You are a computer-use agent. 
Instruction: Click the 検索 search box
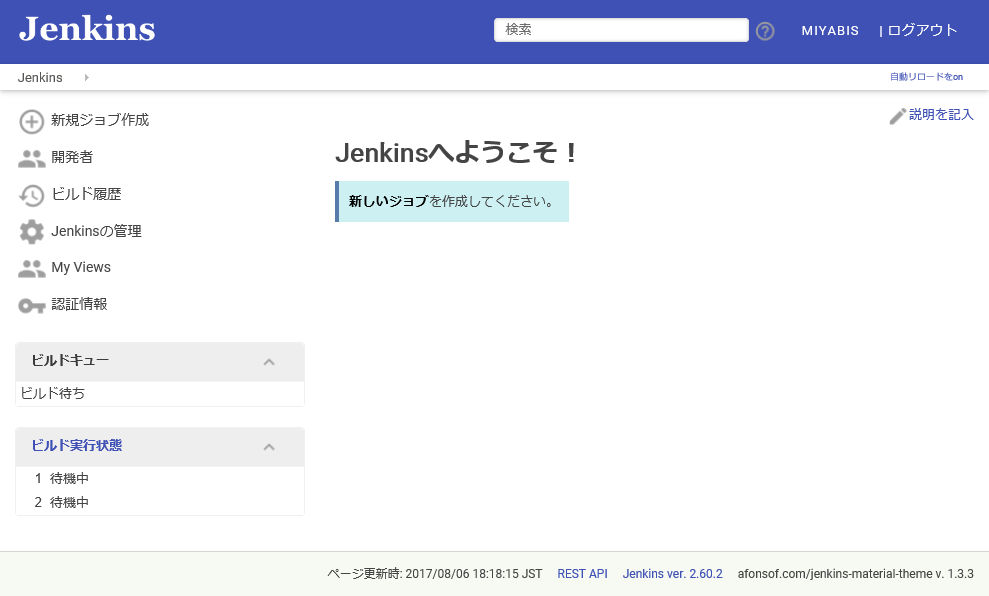click(x=621, y=30)
